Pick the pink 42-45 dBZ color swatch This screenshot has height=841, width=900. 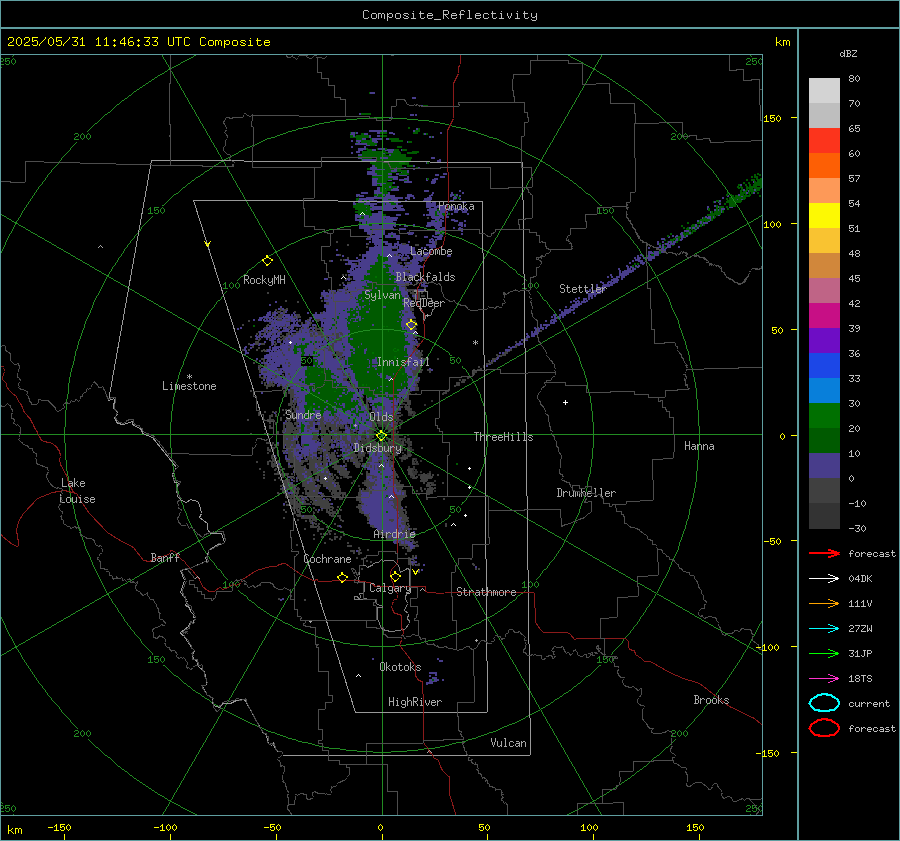[824, 290]
